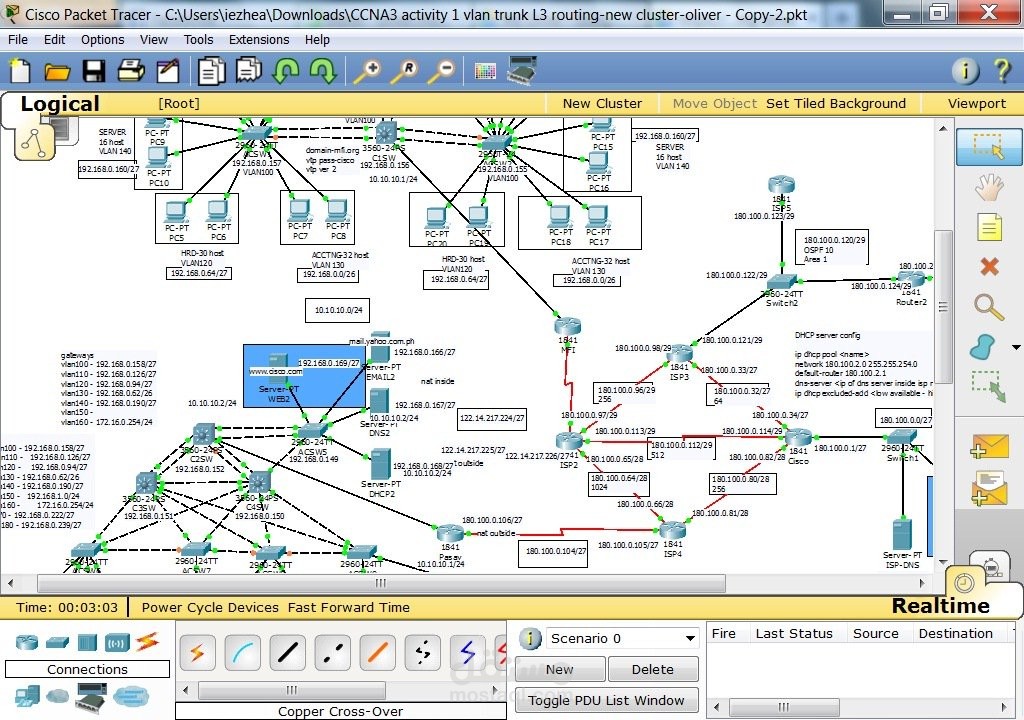Activate the Delete tool in the right sidebar
1024x720 pixels.
click(988, 267)
